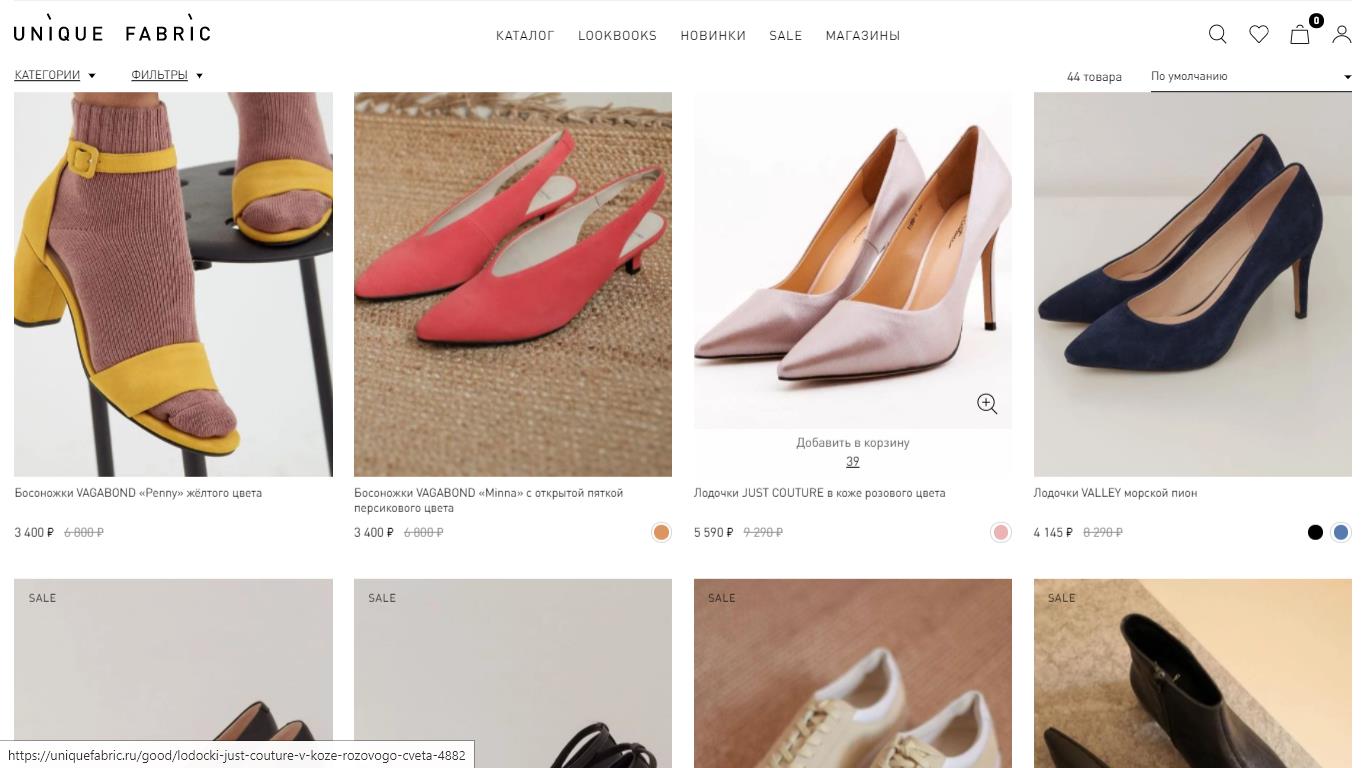Viewport: 1366px width, 768px height.
Task: Open the user account profile icon
Action: (1342, 34)
